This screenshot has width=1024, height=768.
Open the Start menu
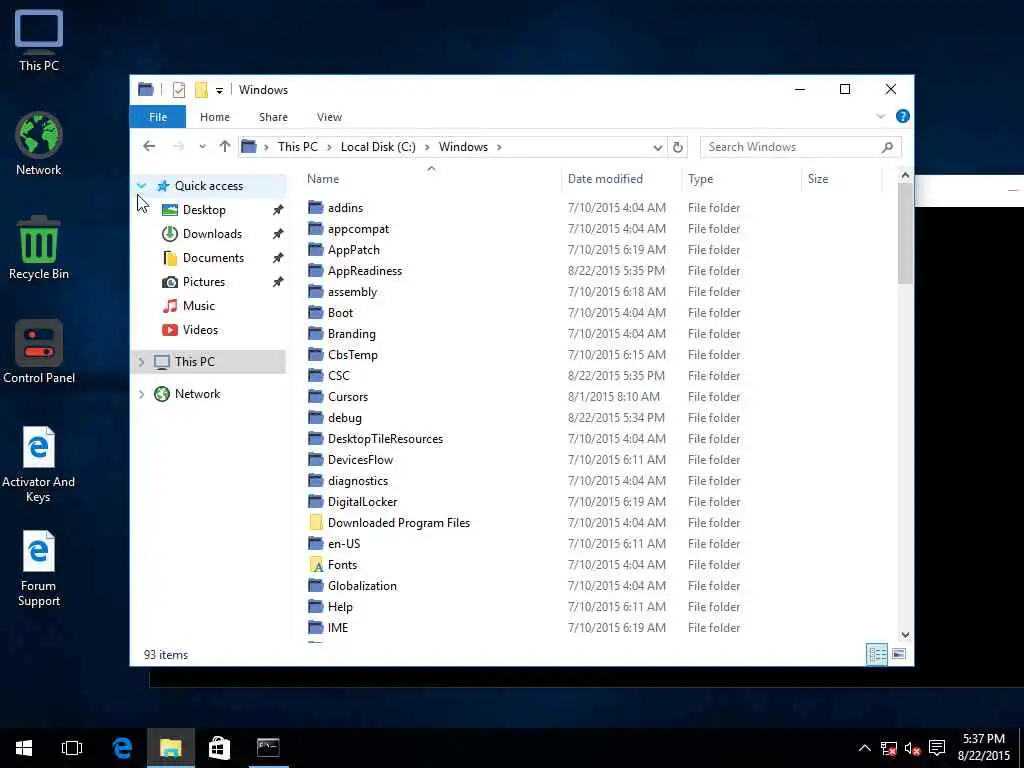pyautogui.click(x=24, y=748)
